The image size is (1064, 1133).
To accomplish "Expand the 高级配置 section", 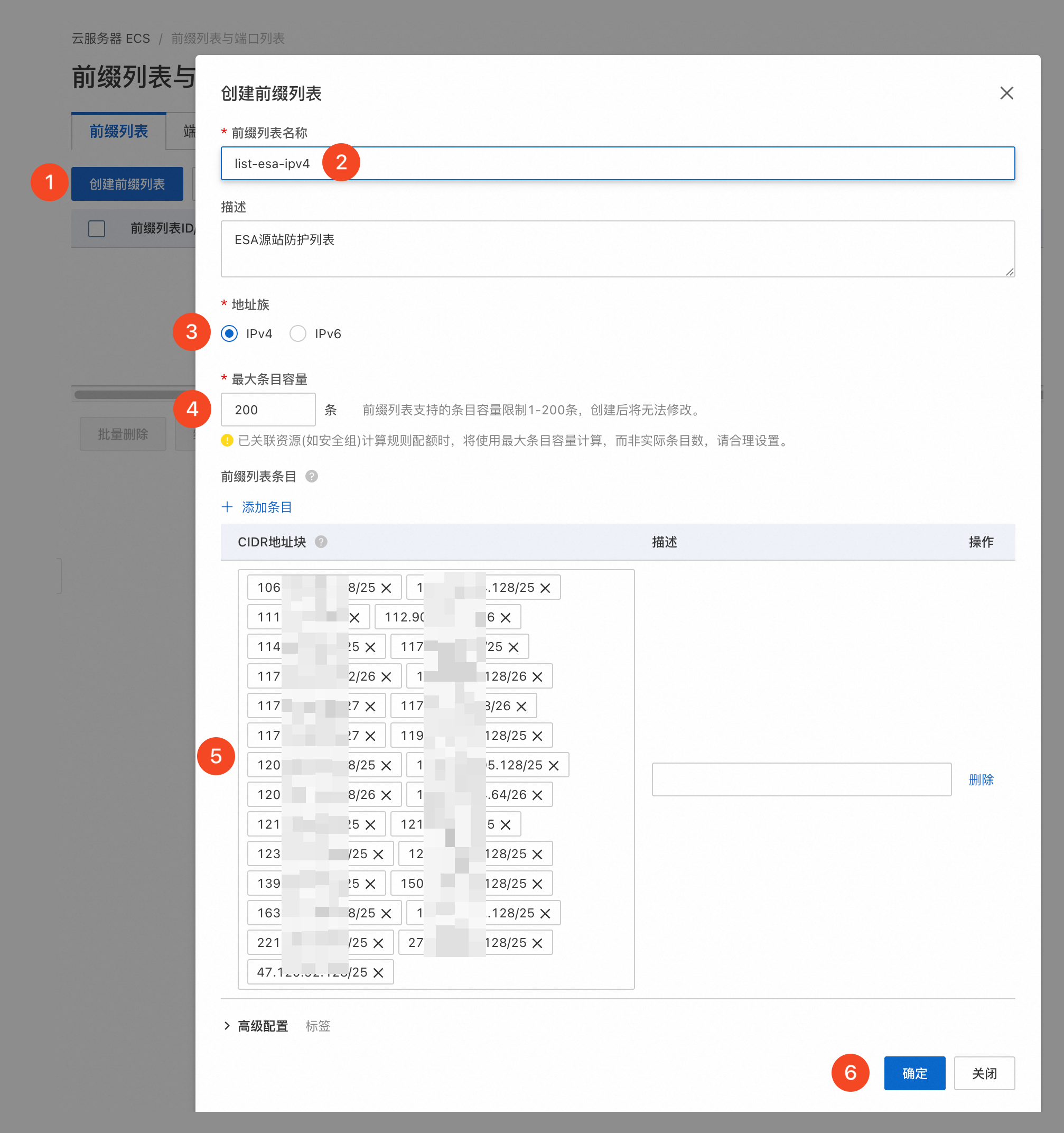I will [x=227, y=1026].
